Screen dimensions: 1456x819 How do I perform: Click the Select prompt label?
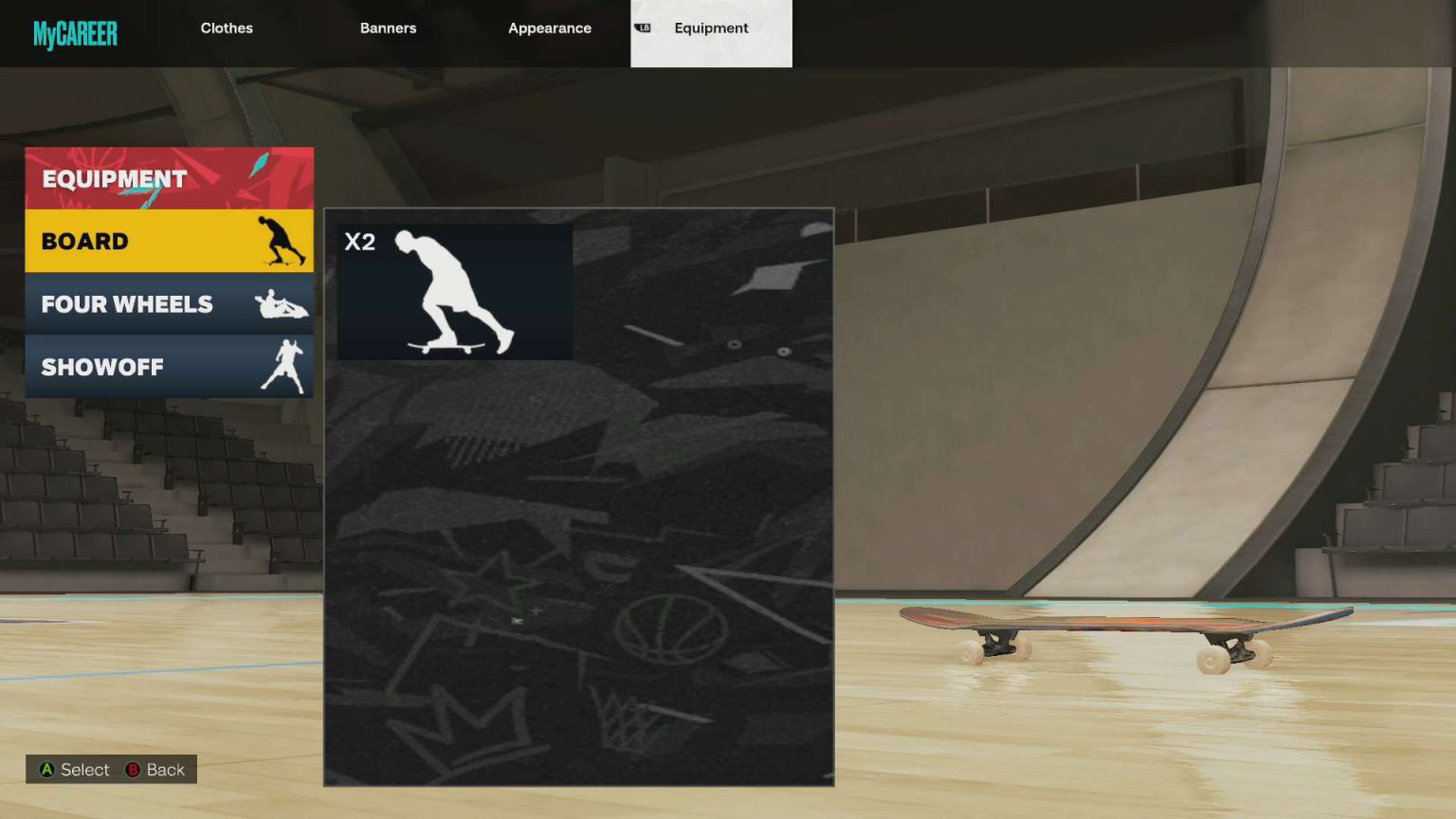(x=84, y=770)
